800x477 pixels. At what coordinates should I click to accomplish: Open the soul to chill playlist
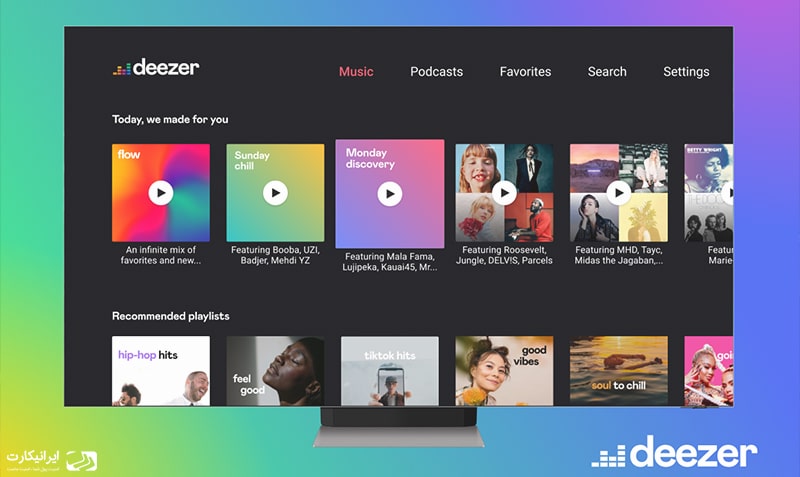[618, 371]
